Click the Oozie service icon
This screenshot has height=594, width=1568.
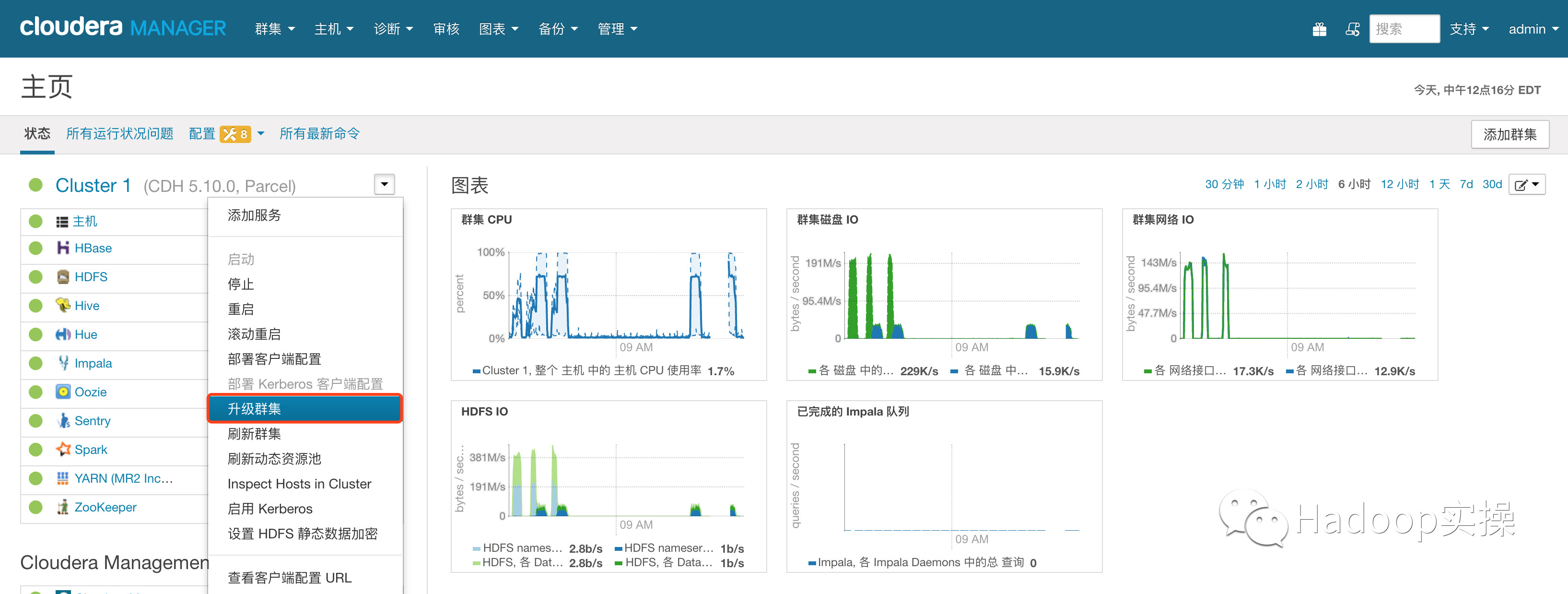(63, 392)
